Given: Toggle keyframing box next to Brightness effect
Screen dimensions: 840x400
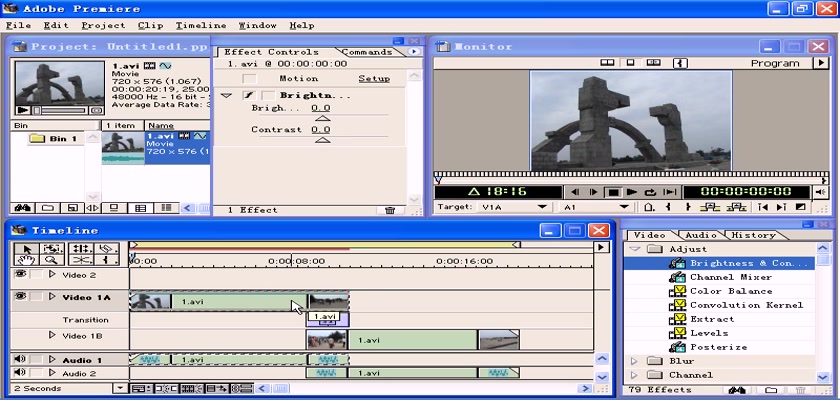Looking at the screenshot, I should 268,95.
